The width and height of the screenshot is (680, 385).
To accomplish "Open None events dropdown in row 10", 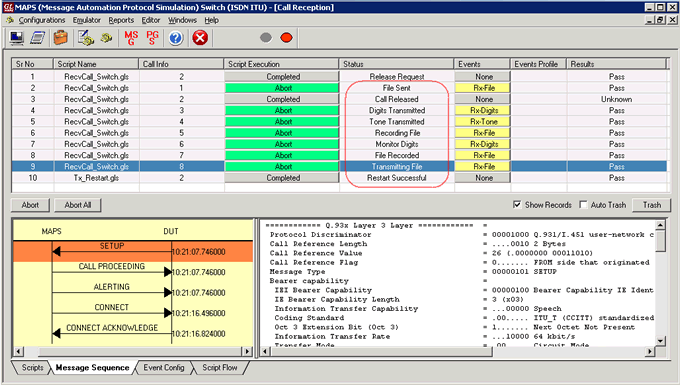I will 483,178.
